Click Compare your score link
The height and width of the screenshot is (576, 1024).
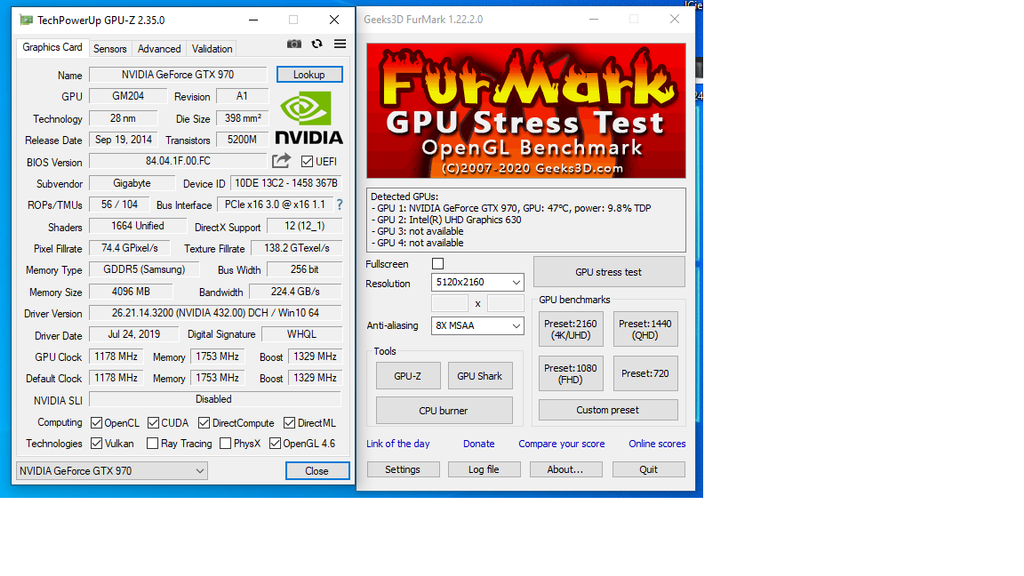(x=562, y=443)
